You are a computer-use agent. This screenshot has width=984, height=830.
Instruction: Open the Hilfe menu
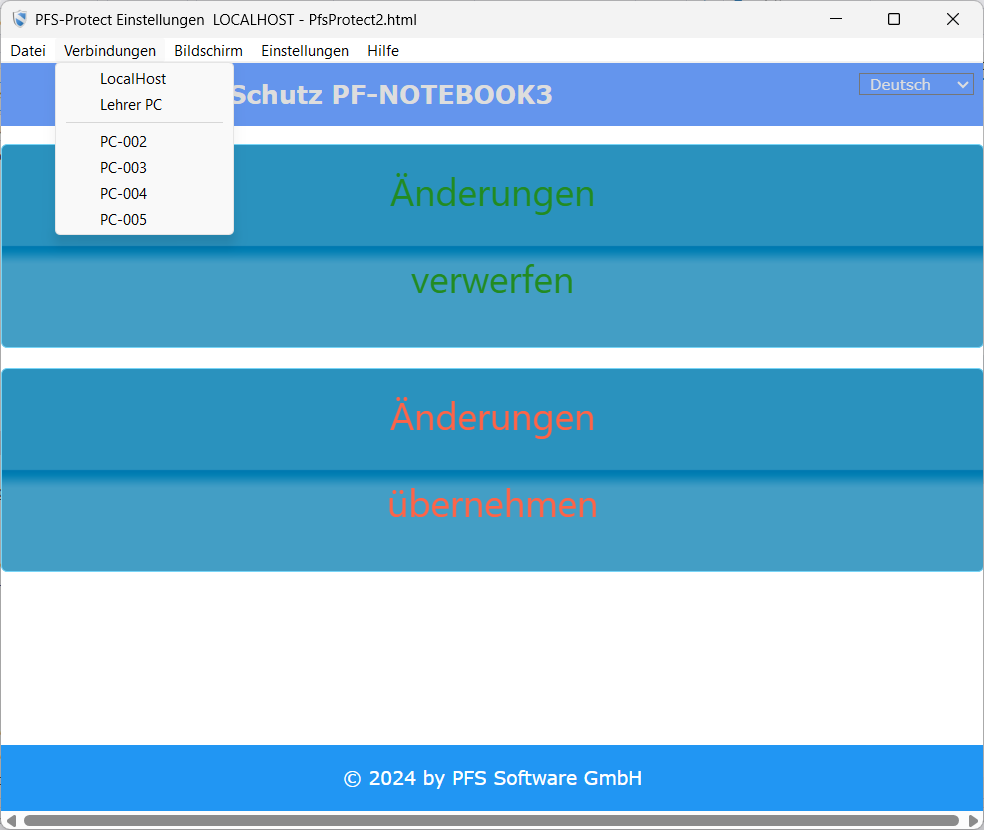[x=383, y=51]
